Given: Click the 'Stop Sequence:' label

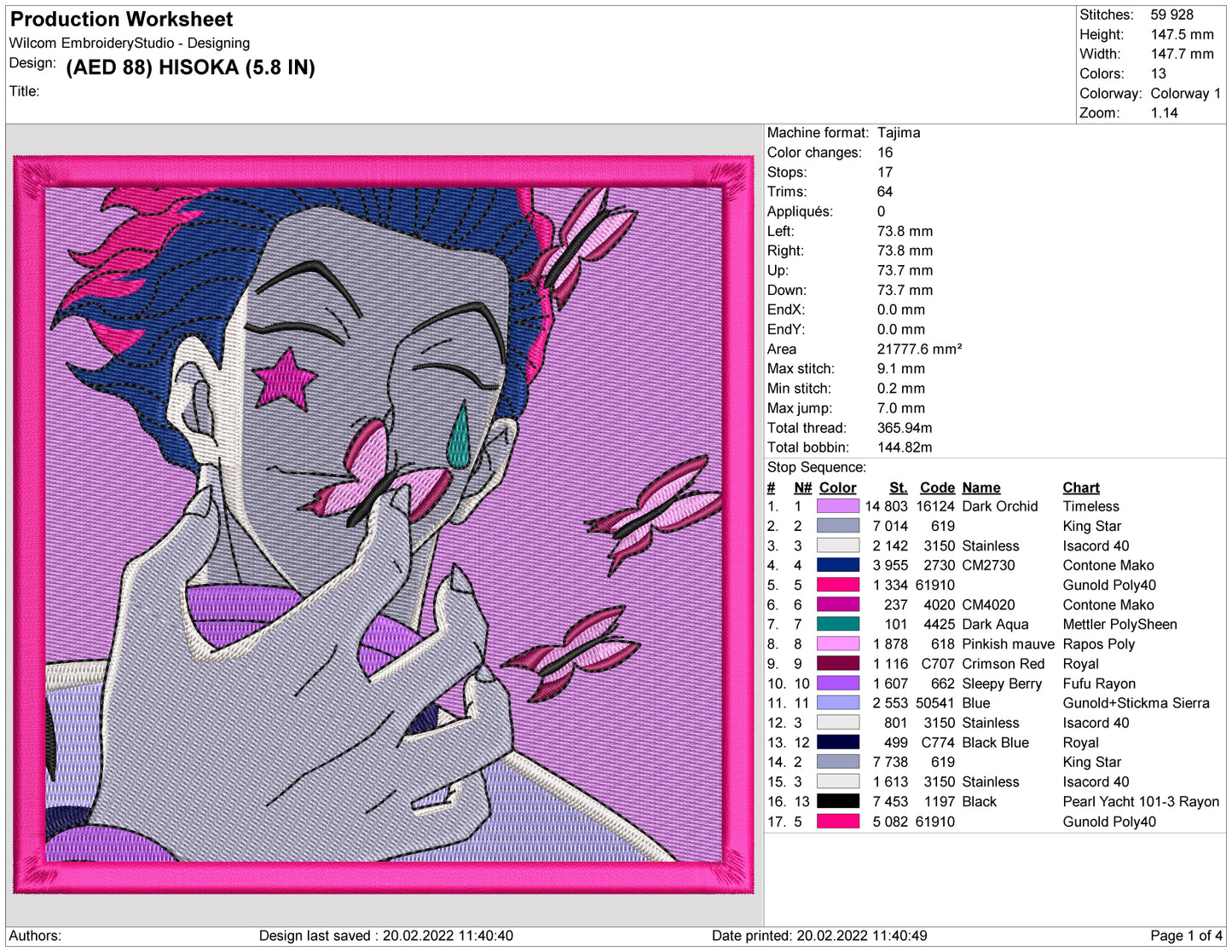Looking at the screenshot, I should pyautogui.click(x=817, y=467).
